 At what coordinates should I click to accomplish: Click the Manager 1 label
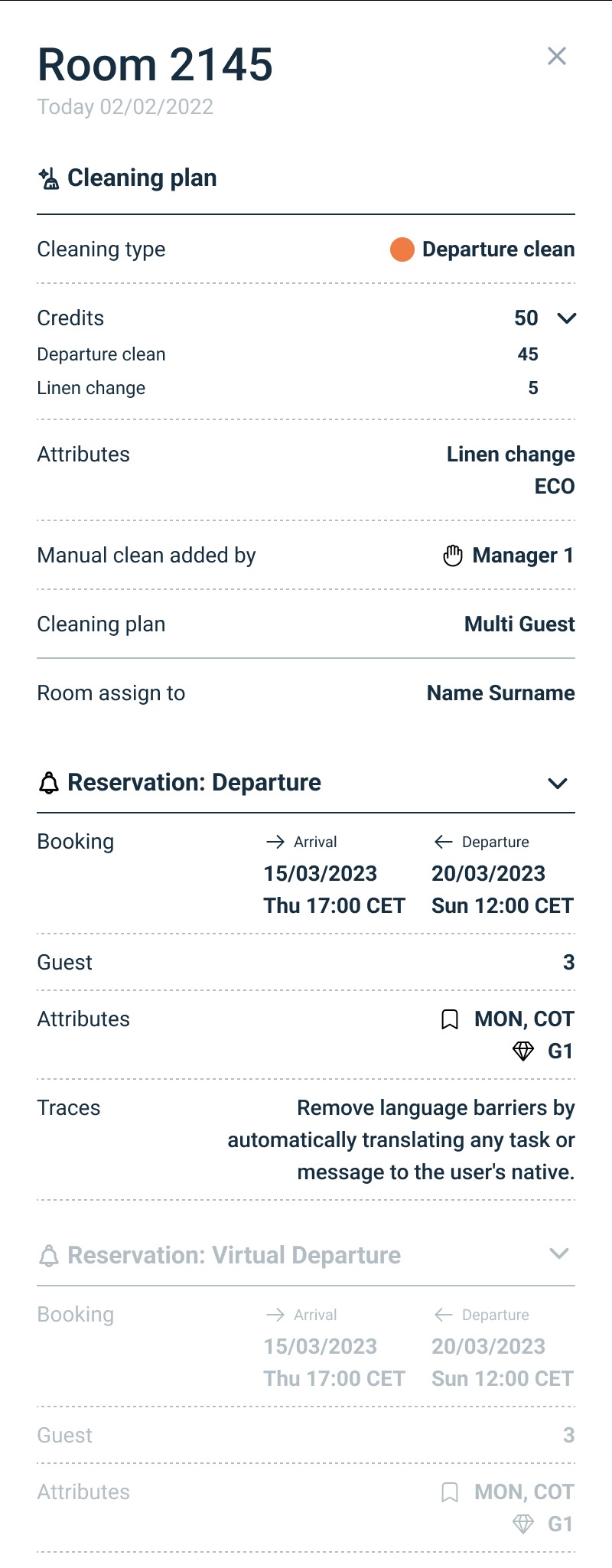click(523, 556)
